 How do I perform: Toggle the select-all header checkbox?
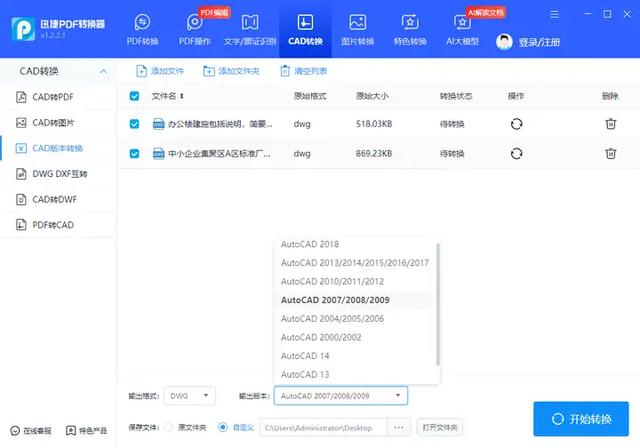pyautogui.click(x=134, y=96)
